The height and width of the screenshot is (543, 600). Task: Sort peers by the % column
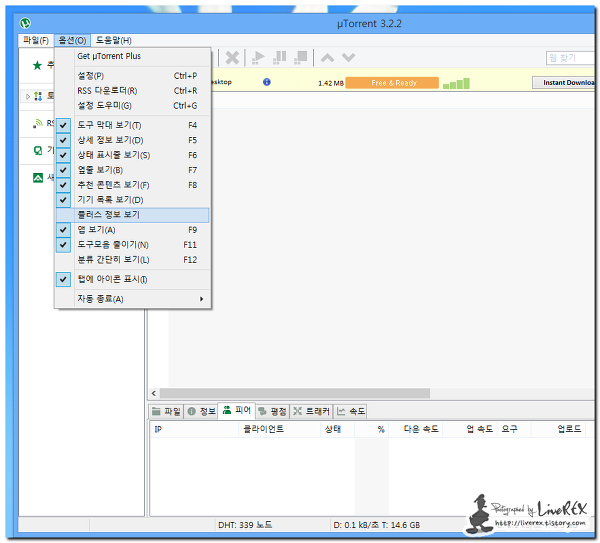pos(372,429)
